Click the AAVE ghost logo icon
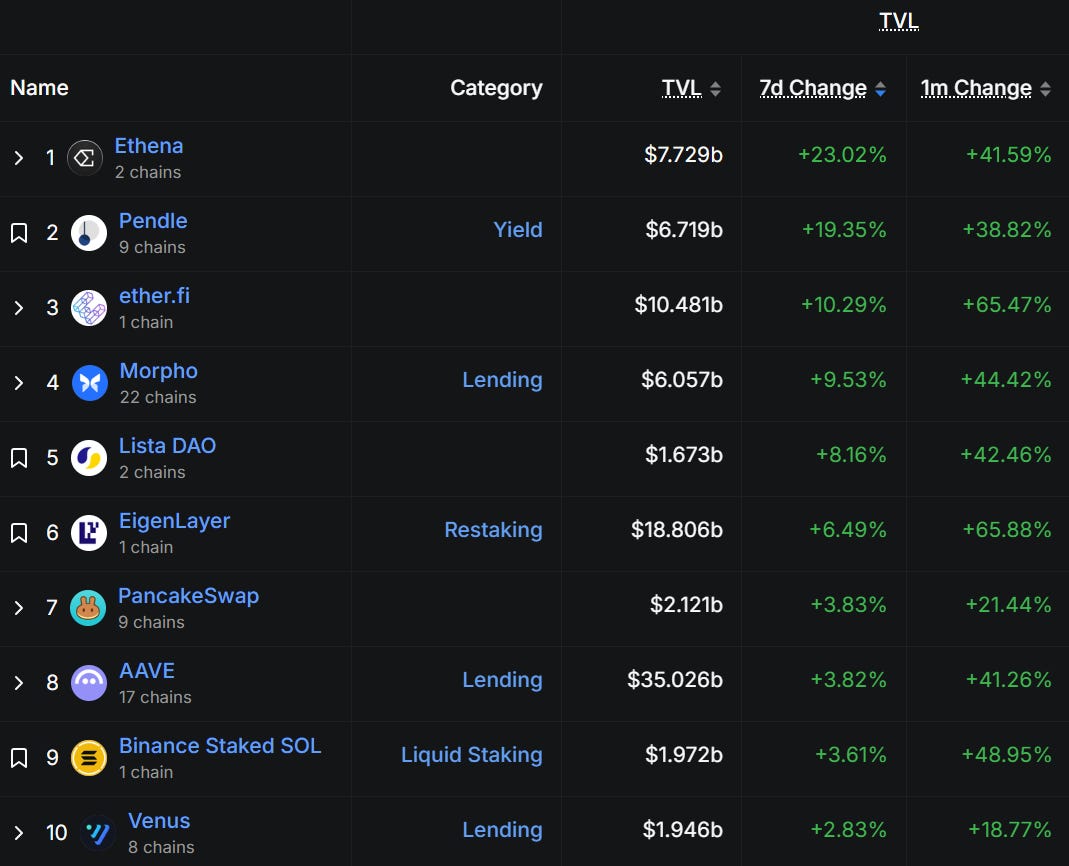 pos(89,683)
